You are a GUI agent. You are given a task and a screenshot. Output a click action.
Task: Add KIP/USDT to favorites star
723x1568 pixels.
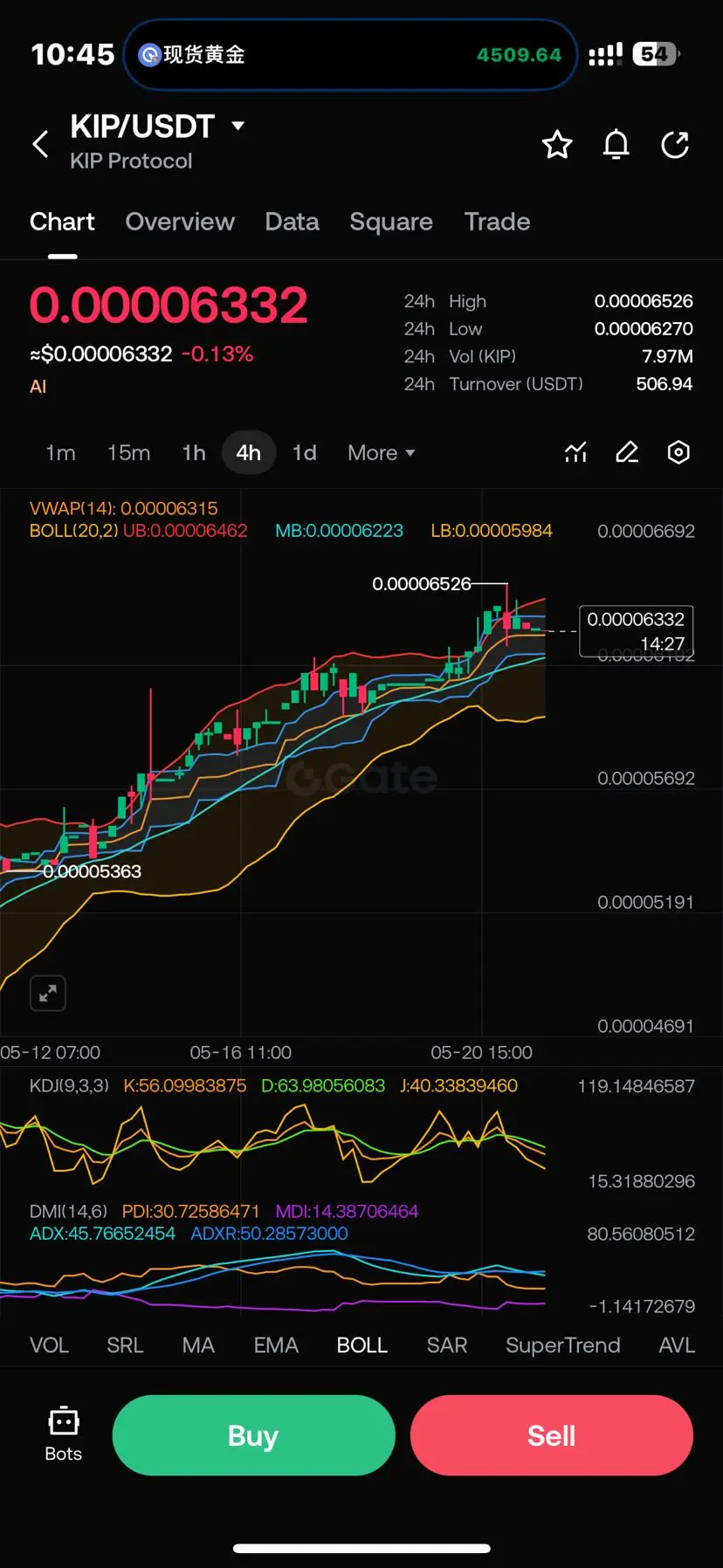[x=557, y=144]
